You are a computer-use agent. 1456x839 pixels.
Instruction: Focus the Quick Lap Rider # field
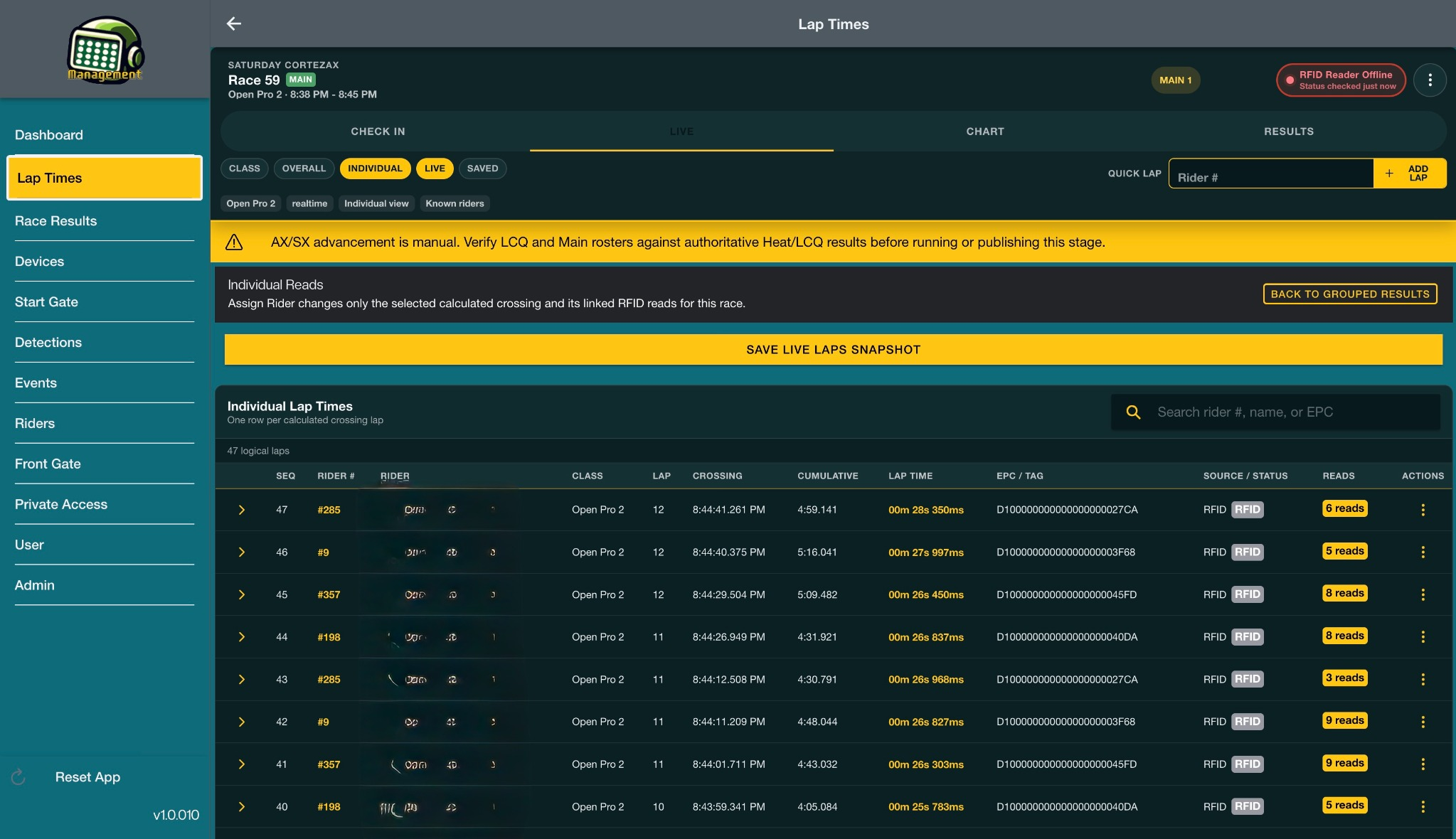click(x=1271, y=173)
